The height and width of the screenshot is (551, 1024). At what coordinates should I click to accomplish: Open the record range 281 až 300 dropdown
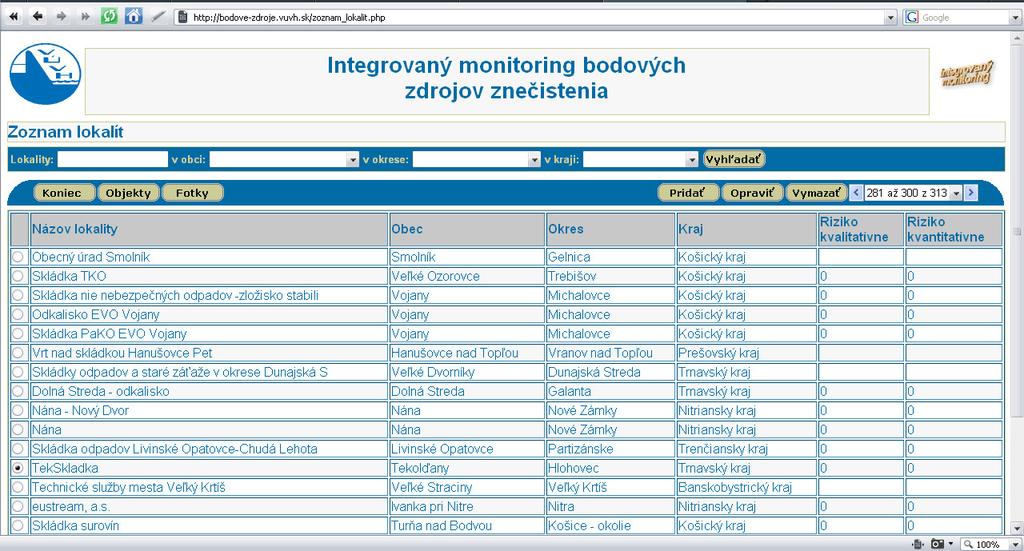[956, 193]
